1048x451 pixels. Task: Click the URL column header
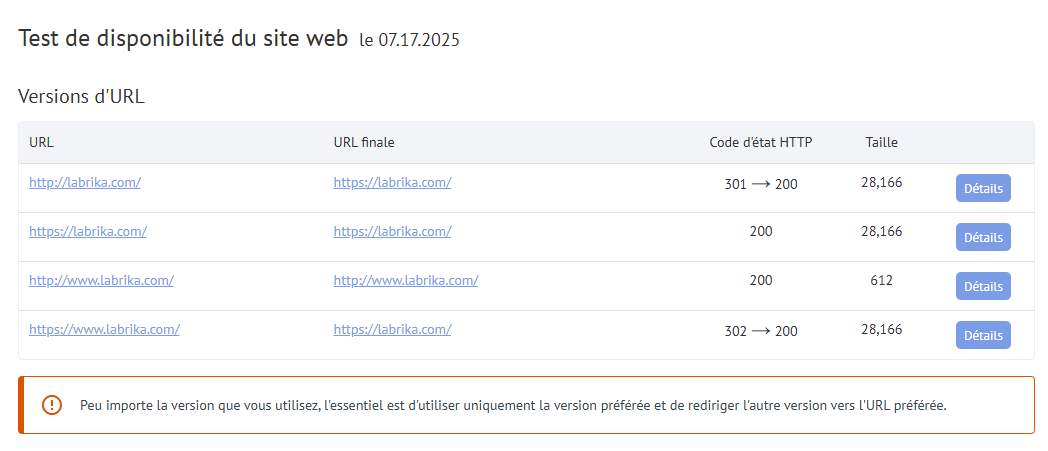41,142
